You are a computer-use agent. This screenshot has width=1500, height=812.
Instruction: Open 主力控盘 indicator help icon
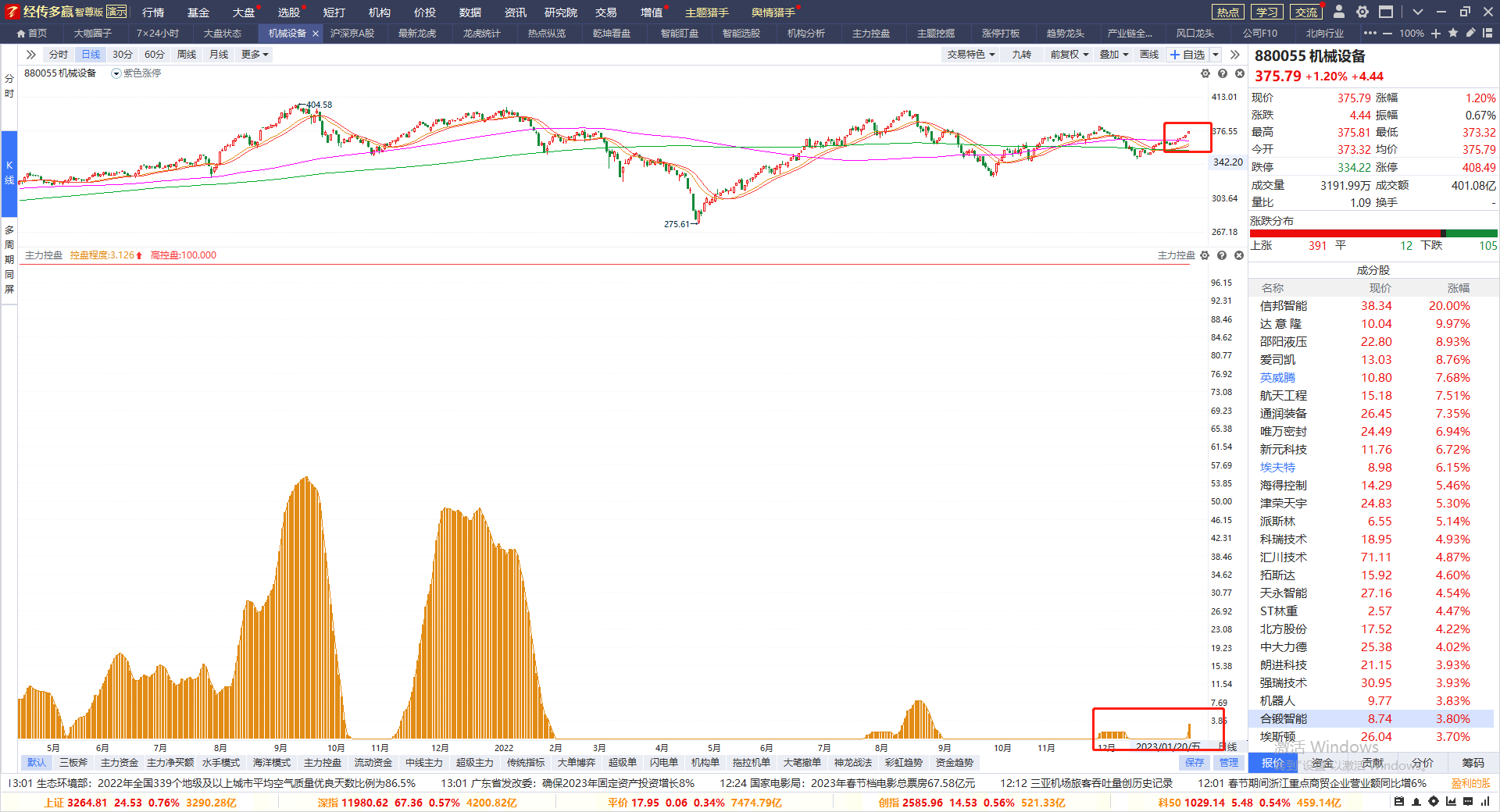[1222, 255]
